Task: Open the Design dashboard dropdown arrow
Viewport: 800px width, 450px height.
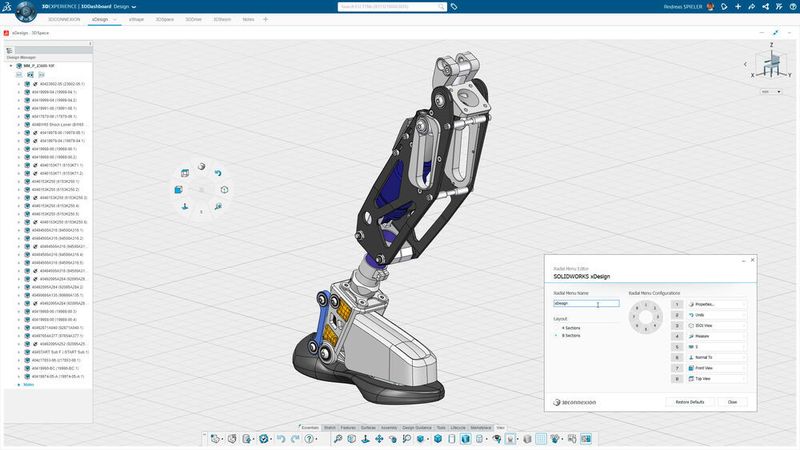Action: point(134,7)
